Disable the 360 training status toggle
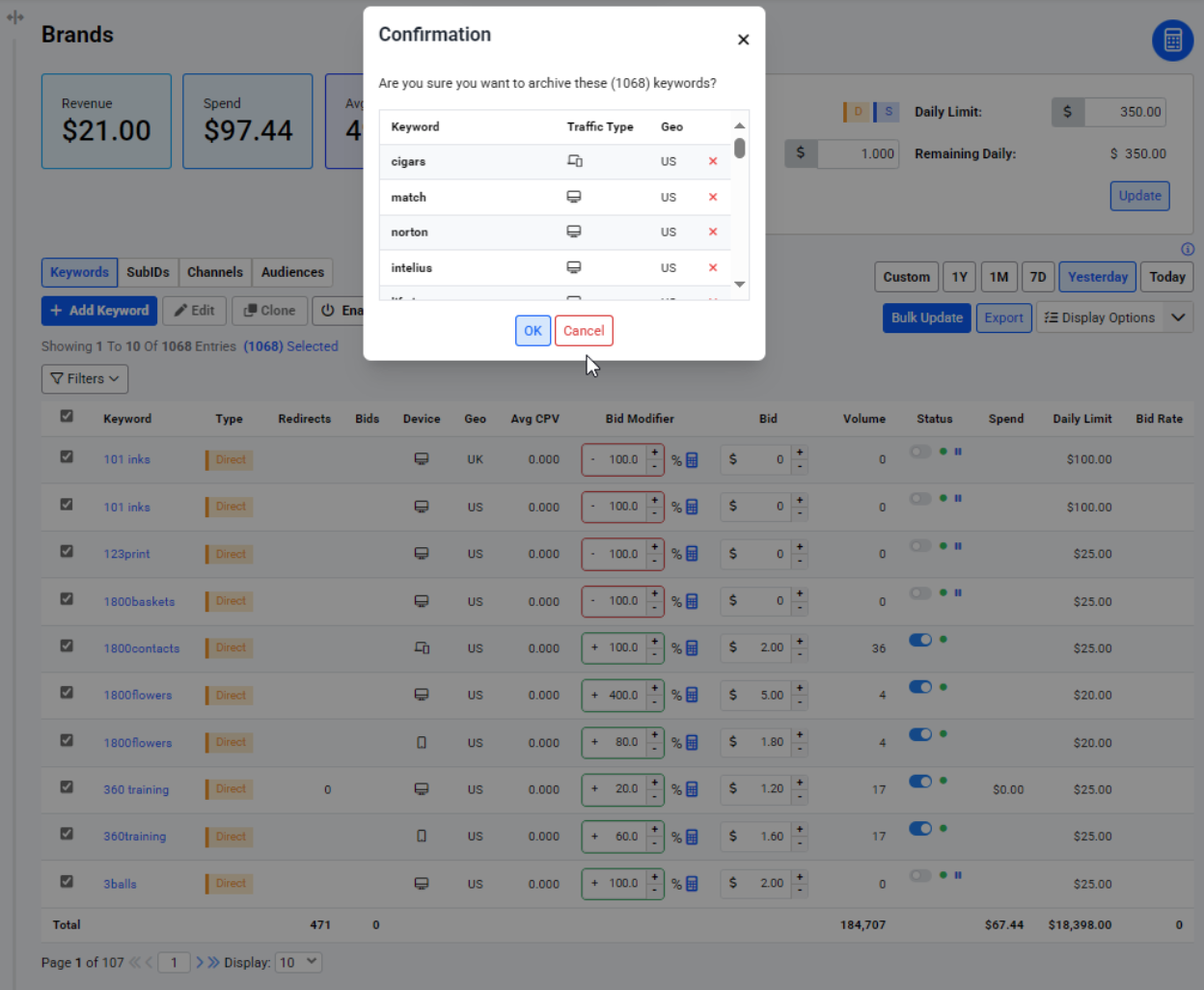1204x990 pixels. pyautogui.click(x=920, y=782)
